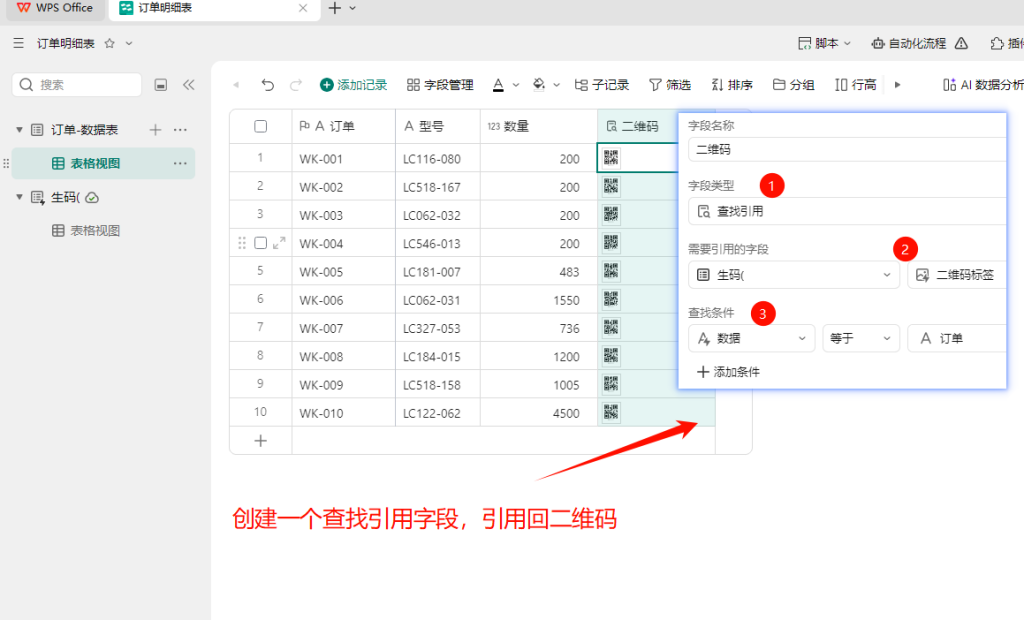Click the warning triangle icon
1024x620 pixels.
(x=961, y=43)
